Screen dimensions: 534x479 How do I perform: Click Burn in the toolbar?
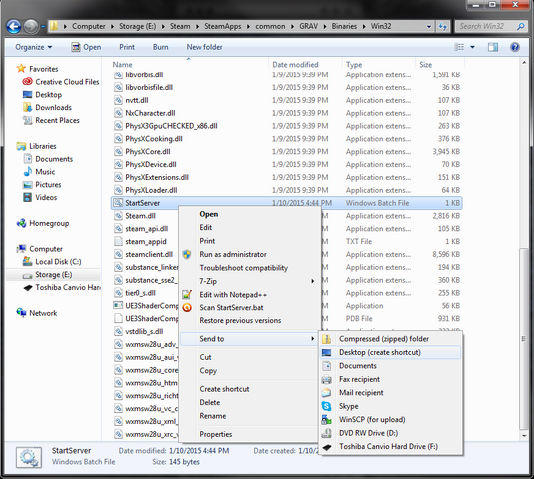(160, 47)
